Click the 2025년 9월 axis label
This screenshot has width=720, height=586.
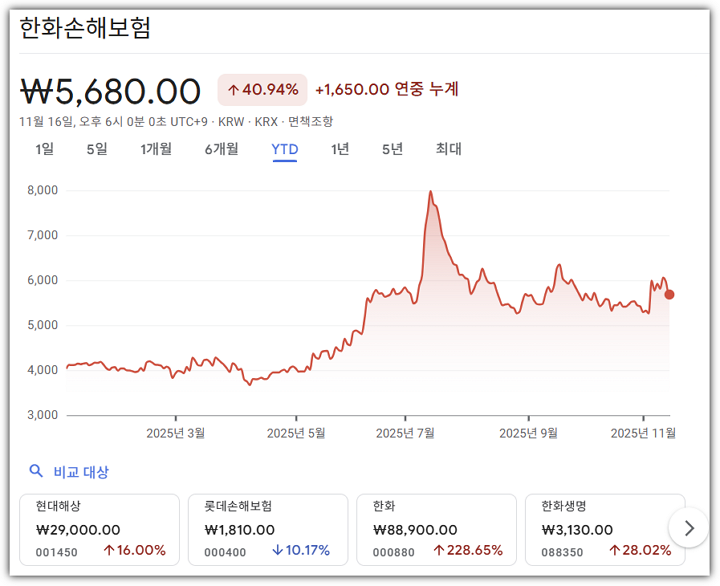tap(529, 433)
